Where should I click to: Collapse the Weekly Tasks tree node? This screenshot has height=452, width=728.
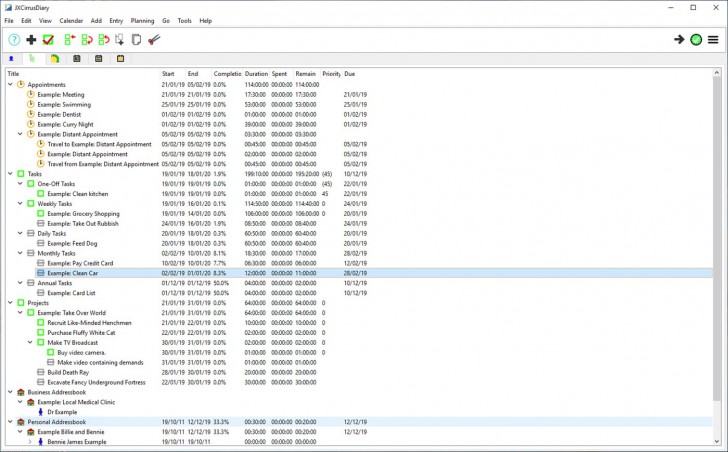click(x=20, y=203)
